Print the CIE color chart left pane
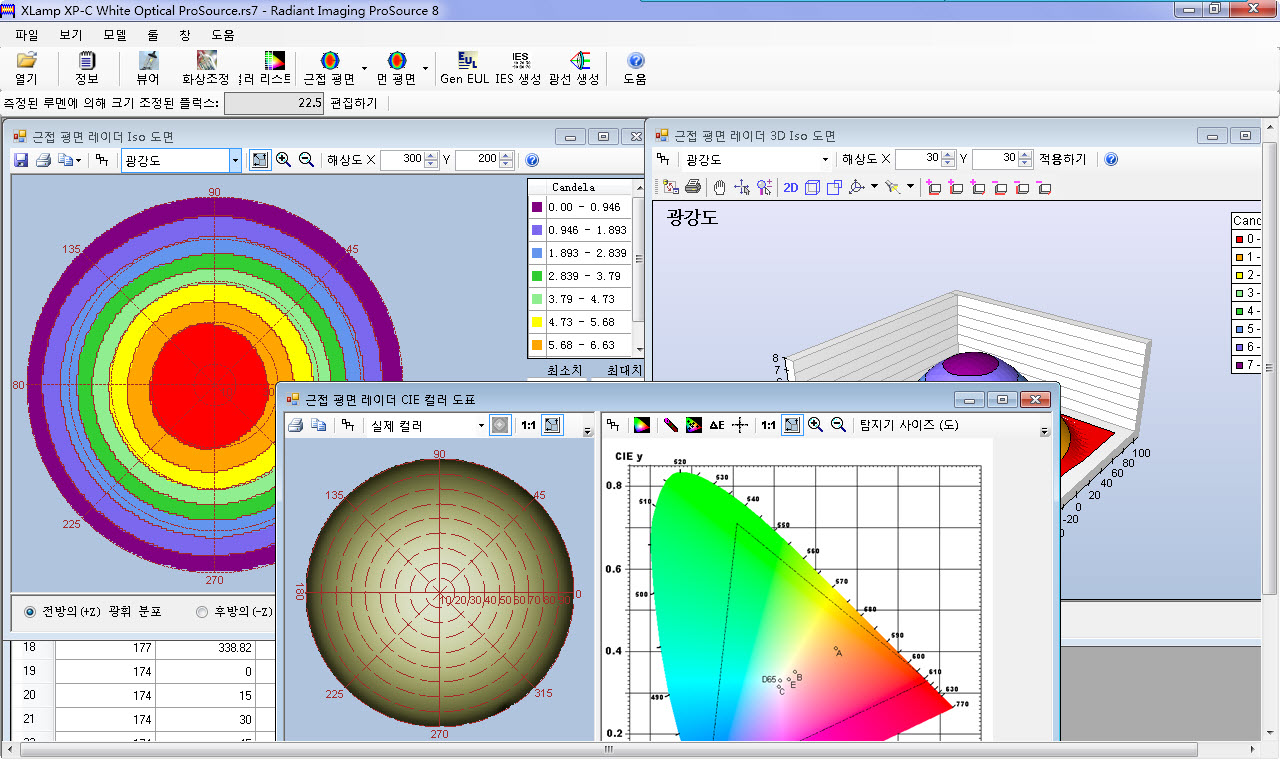Image resolution: width=1280 pixels, height=760 pixels. (297, 425)
